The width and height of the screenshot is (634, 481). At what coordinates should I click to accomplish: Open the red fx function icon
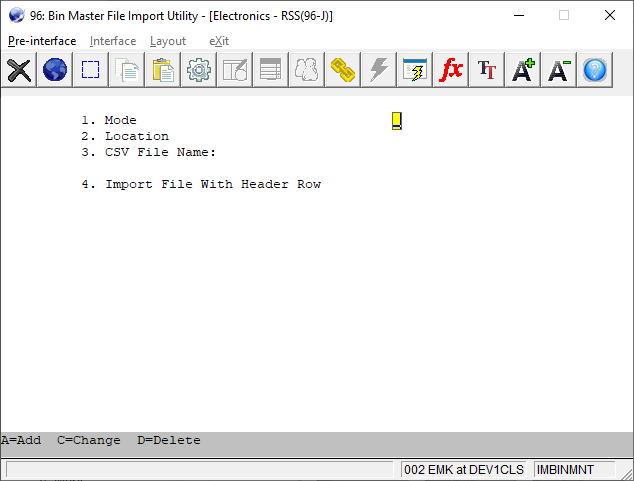(450, 70)
